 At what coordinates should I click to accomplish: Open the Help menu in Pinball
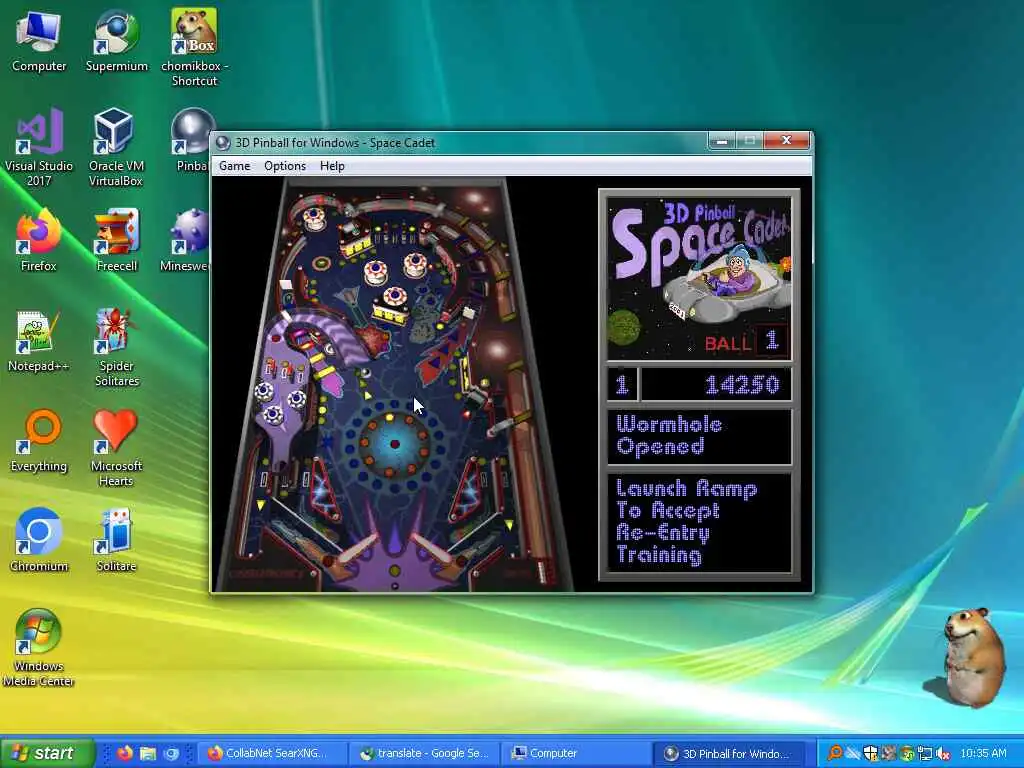(x=332, y=166)
